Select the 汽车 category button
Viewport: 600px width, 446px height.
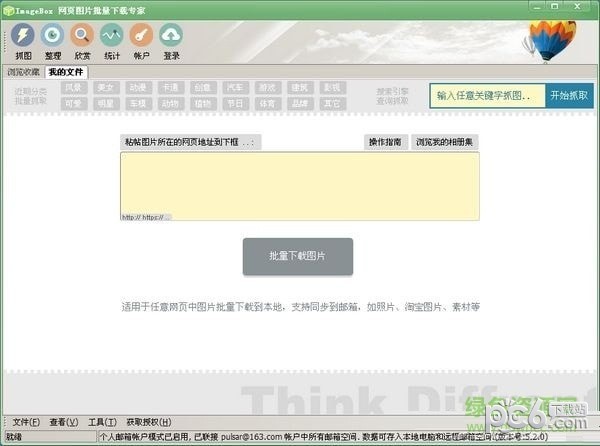tap(235, 88)
